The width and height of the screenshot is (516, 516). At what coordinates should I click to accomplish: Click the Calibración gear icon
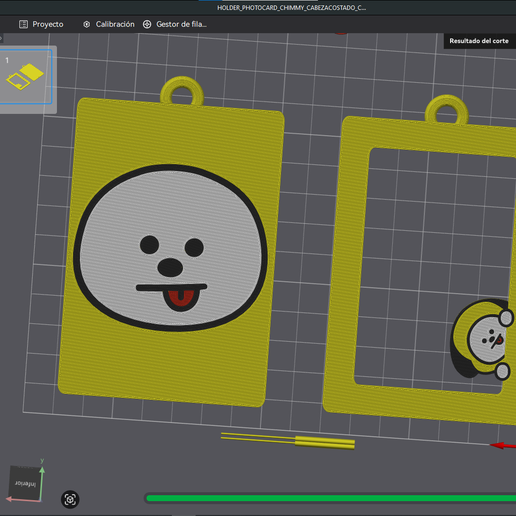pos(87,24)
